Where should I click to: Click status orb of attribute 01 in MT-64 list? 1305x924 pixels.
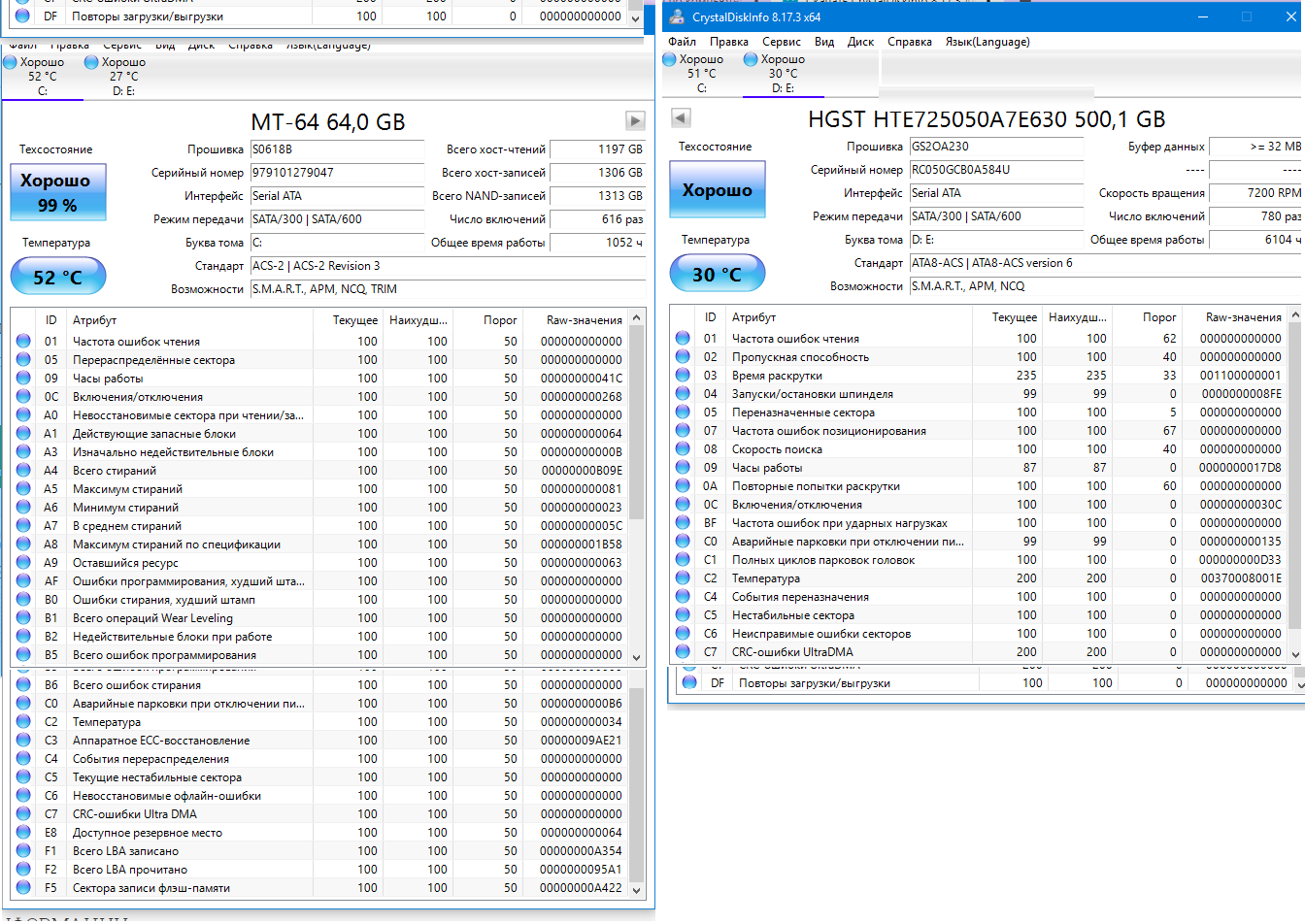click(23, 341)
